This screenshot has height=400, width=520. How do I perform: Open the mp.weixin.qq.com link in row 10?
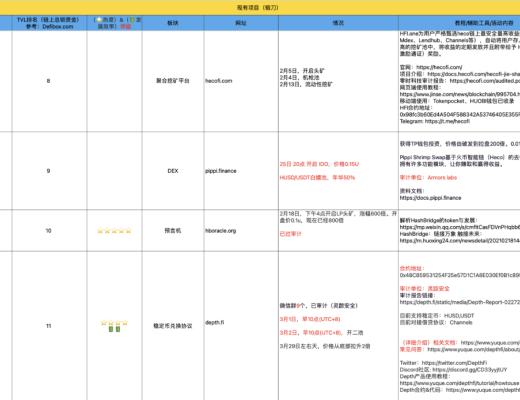pyautogui.click(x=460, y=227)
